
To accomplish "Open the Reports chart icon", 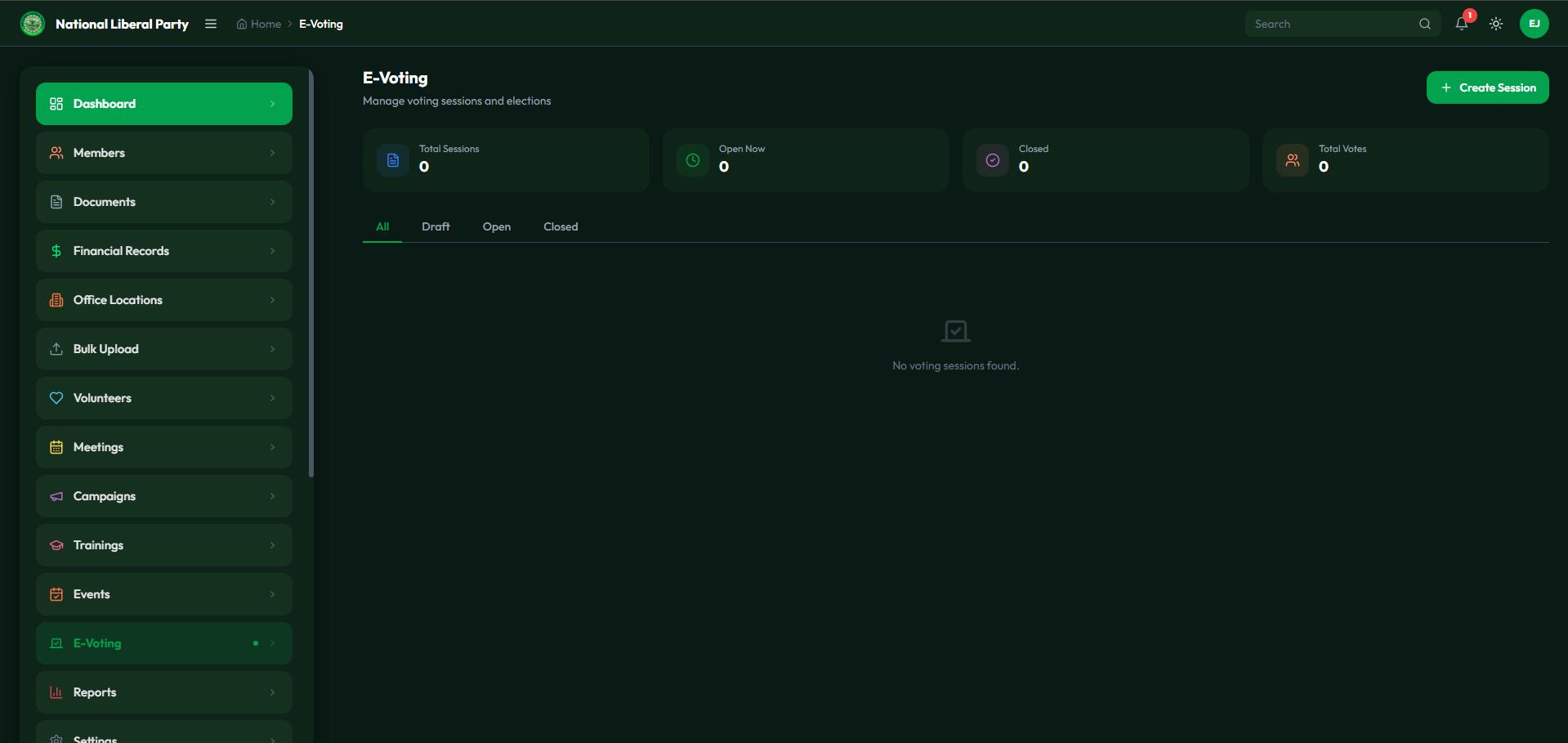I will [x=56, y=692].
